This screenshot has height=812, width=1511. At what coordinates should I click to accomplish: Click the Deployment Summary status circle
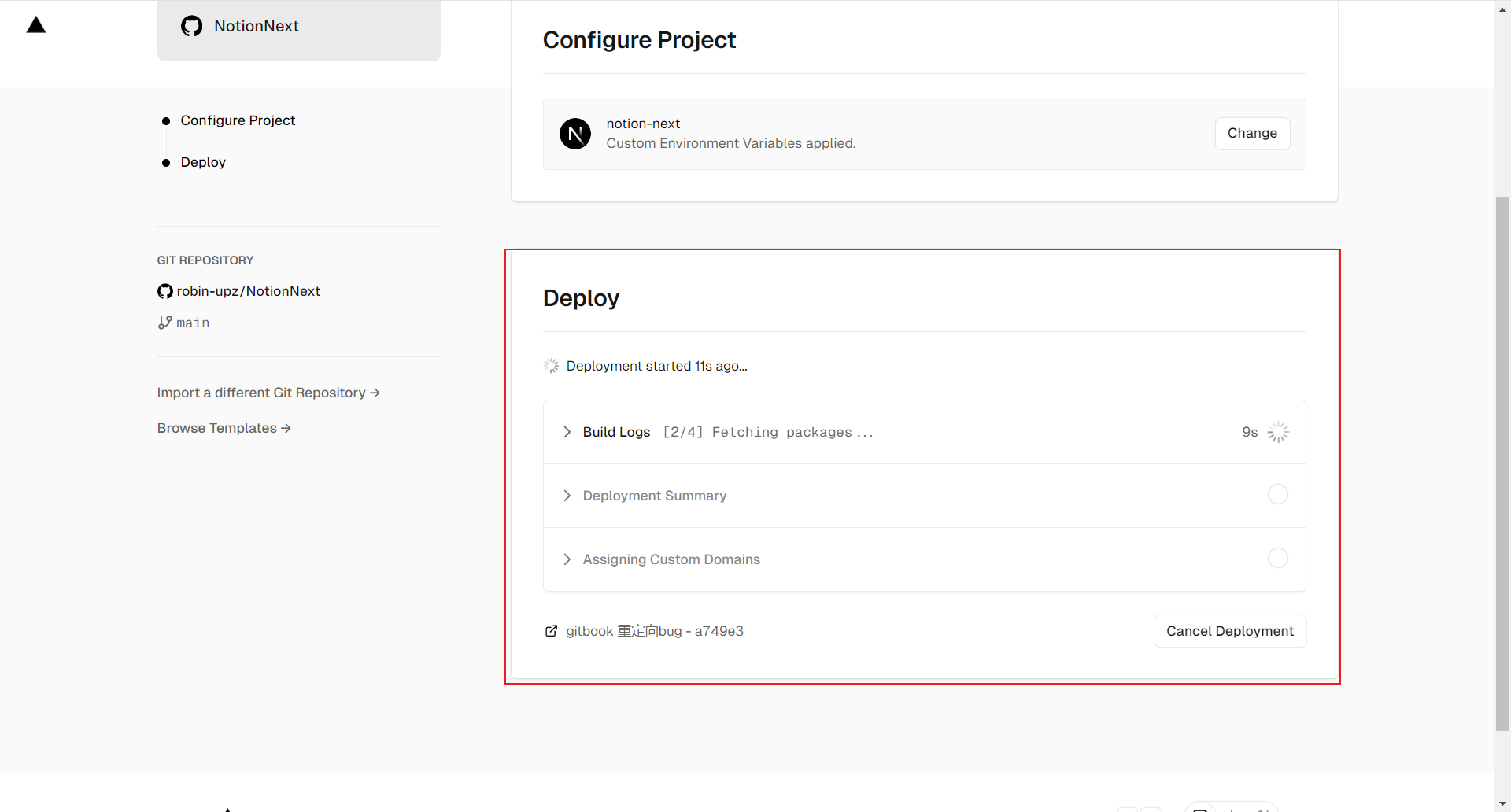pos(1278,494)
